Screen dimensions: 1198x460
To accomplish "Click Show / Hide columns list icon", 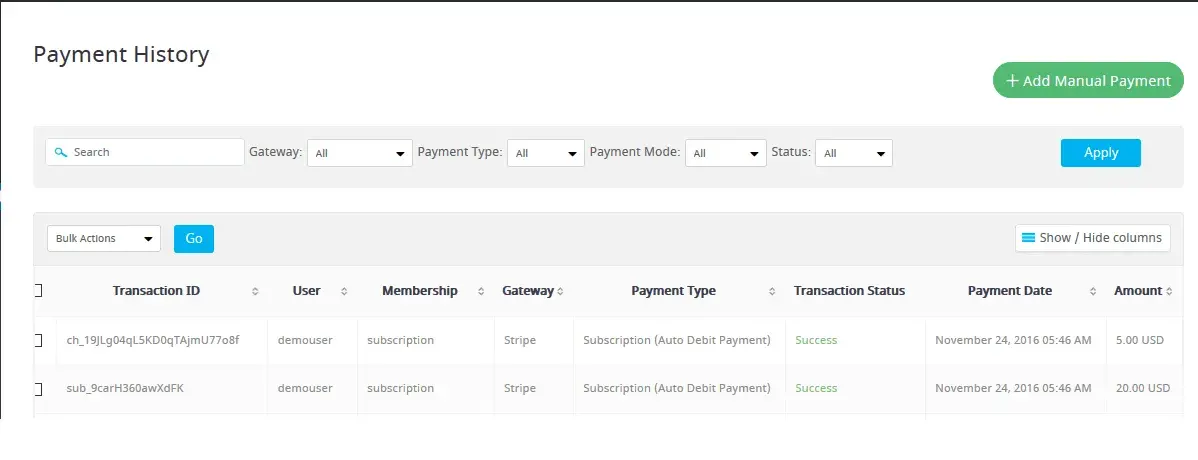I will pyautogui.click(x=1028, y=238).
